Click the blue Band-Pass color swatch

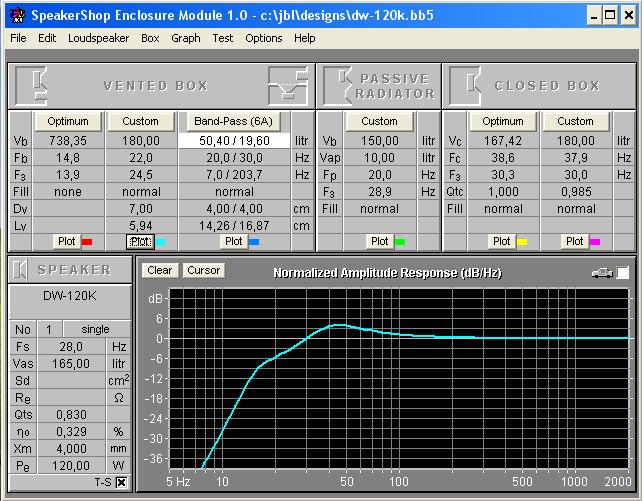pos(254,241)
